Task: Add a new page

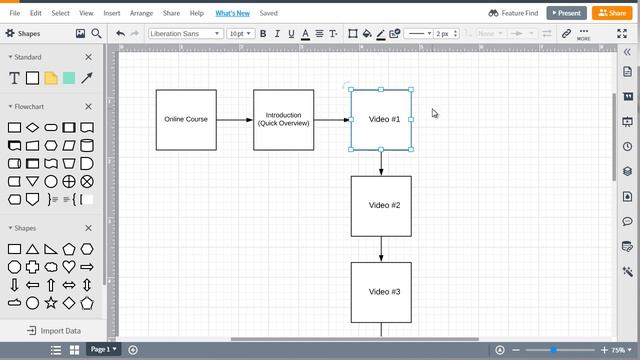Action: [x=133, y=350]
